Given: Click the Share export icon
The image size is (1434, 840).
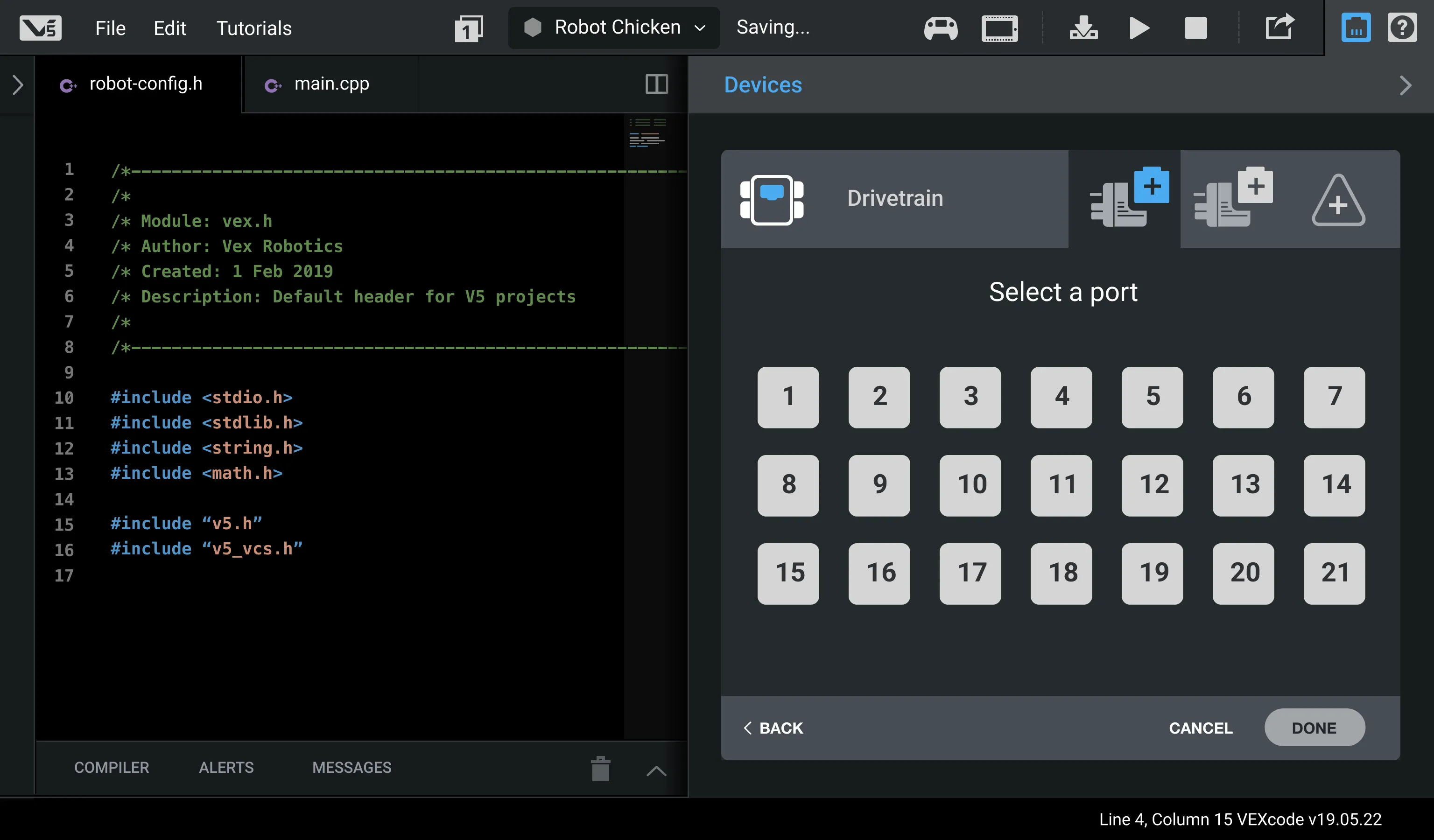Looking at the screenshot, I should [1280, 27].
